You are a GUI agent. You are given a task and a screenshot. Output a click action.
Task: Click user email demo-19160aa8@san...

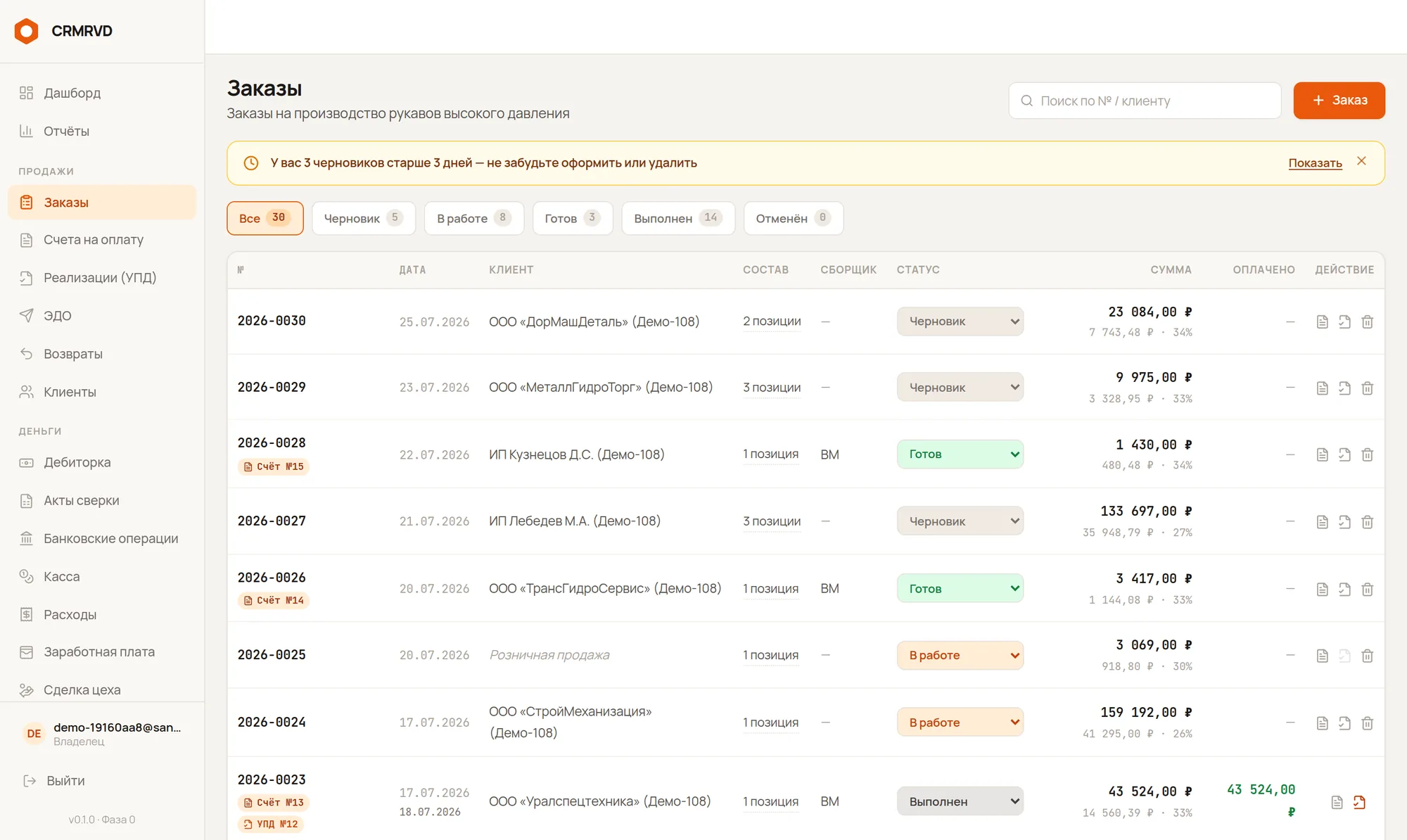click(x=117, y=727)
